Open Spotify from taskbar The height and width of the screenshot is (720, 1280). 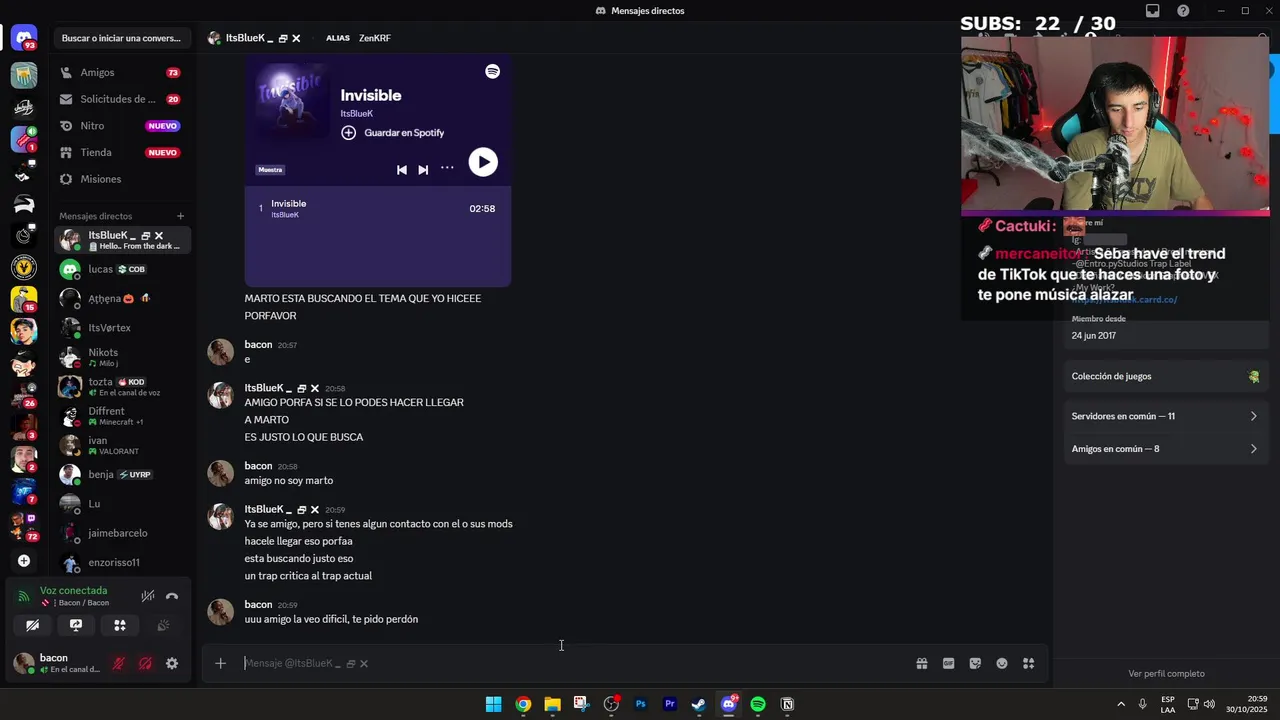[x=758, y=704]
